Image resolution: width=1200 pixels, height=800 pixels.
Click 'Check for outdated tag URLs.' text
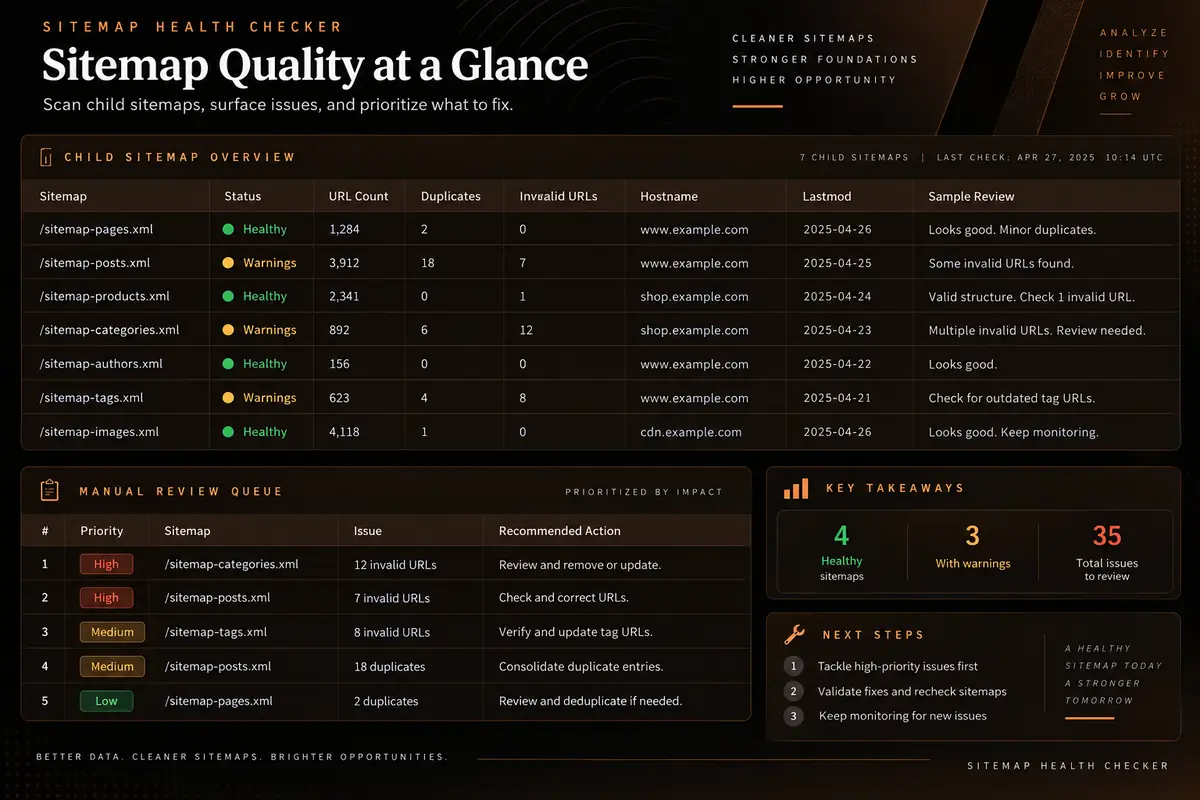tap(1012, 398)
